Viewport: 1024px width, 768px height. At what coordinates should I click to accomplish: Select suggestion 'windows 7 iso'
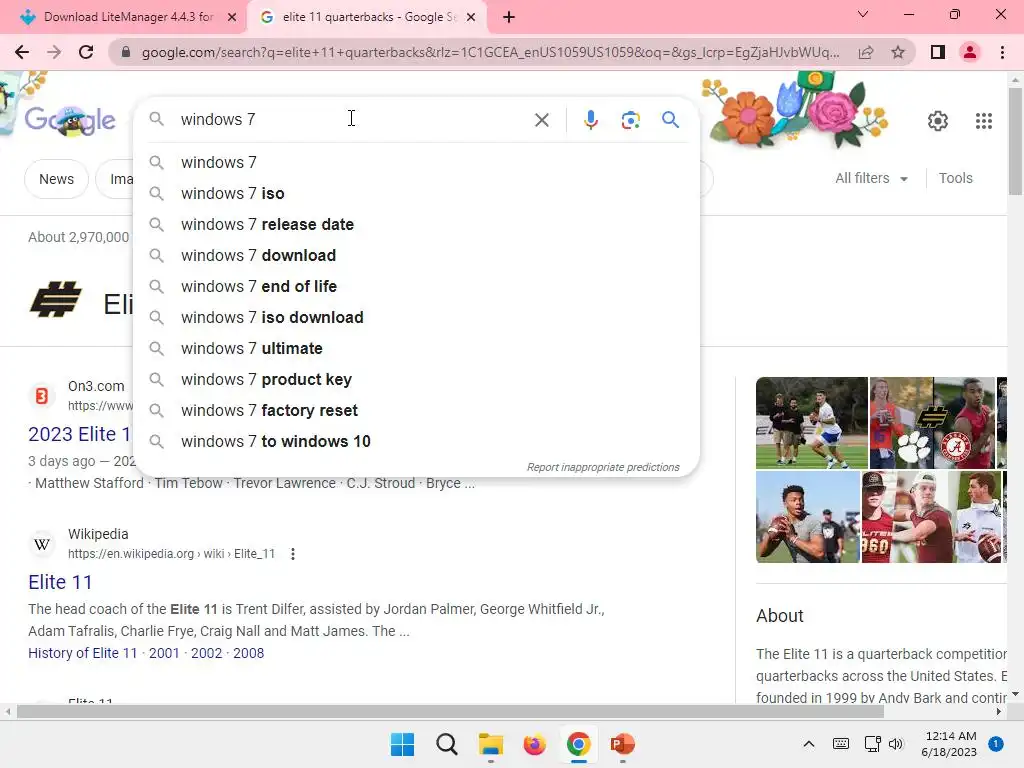pyautogui.click(x=416, y=193)
